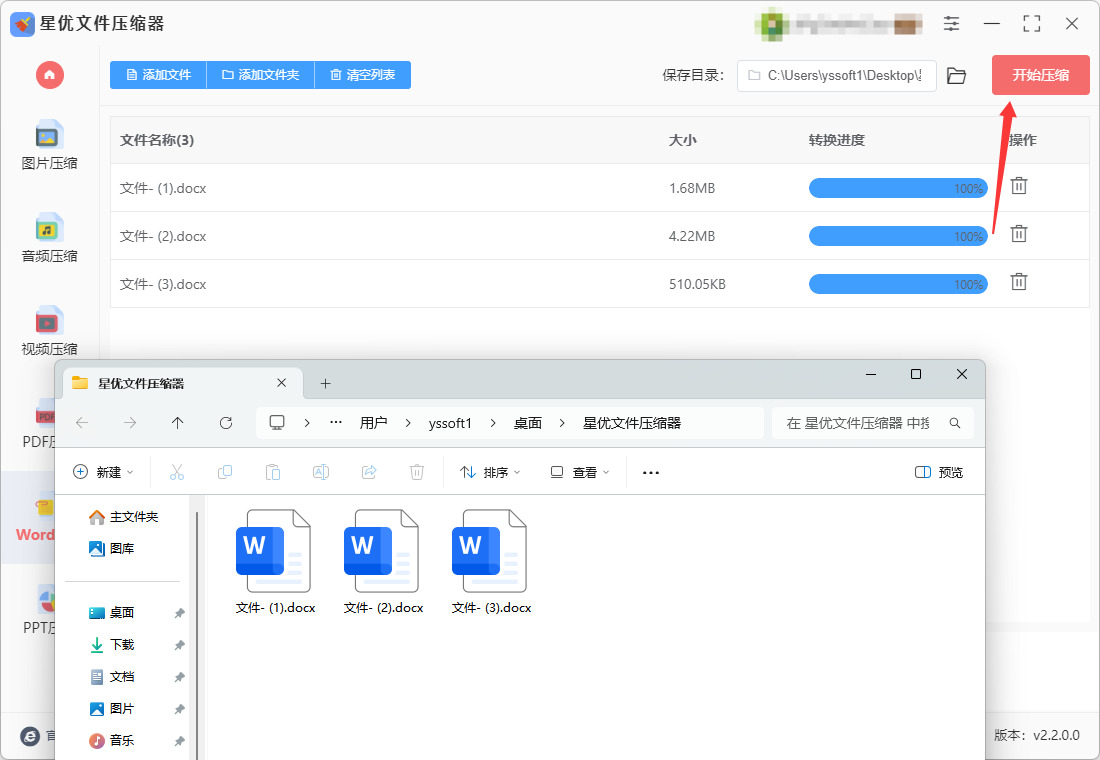Open the Explorer more options ellipsis

651,473
